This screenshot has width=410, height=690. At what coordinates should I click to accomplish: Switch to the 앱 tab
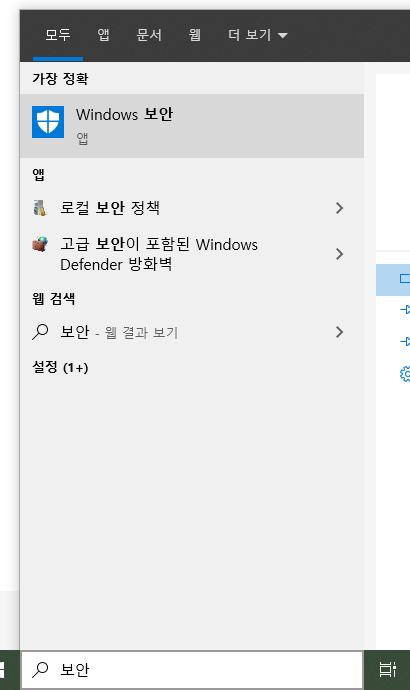click(x=103, y=35)
